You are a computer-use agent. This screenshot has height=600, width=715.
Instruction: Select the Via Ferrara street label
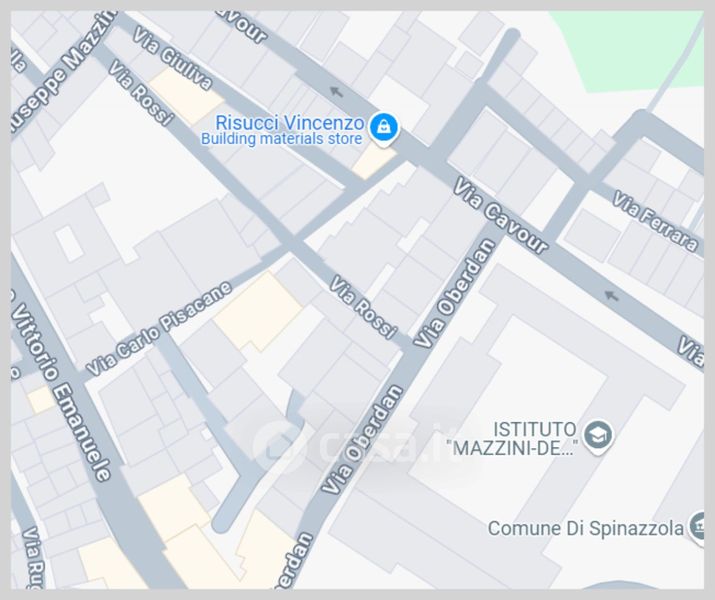[x=654, y=221]
